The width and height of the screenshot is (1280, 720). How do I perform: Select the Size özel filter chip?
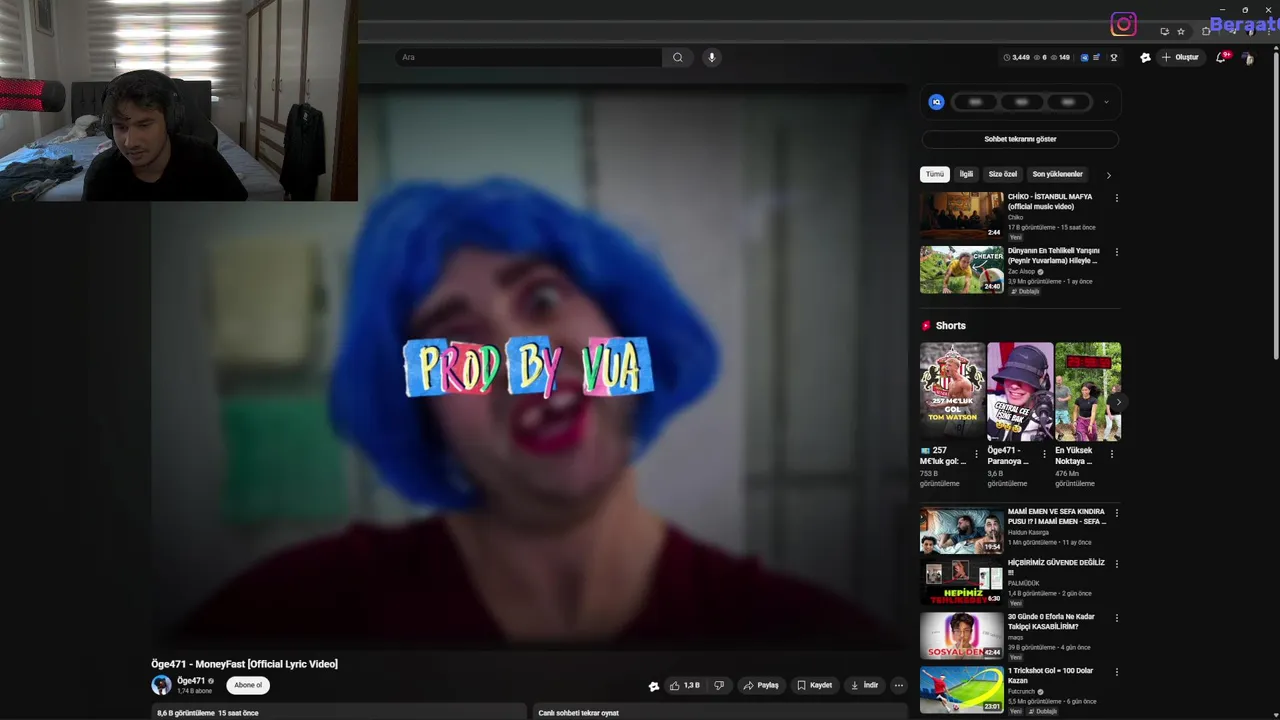pos(1002,174)
